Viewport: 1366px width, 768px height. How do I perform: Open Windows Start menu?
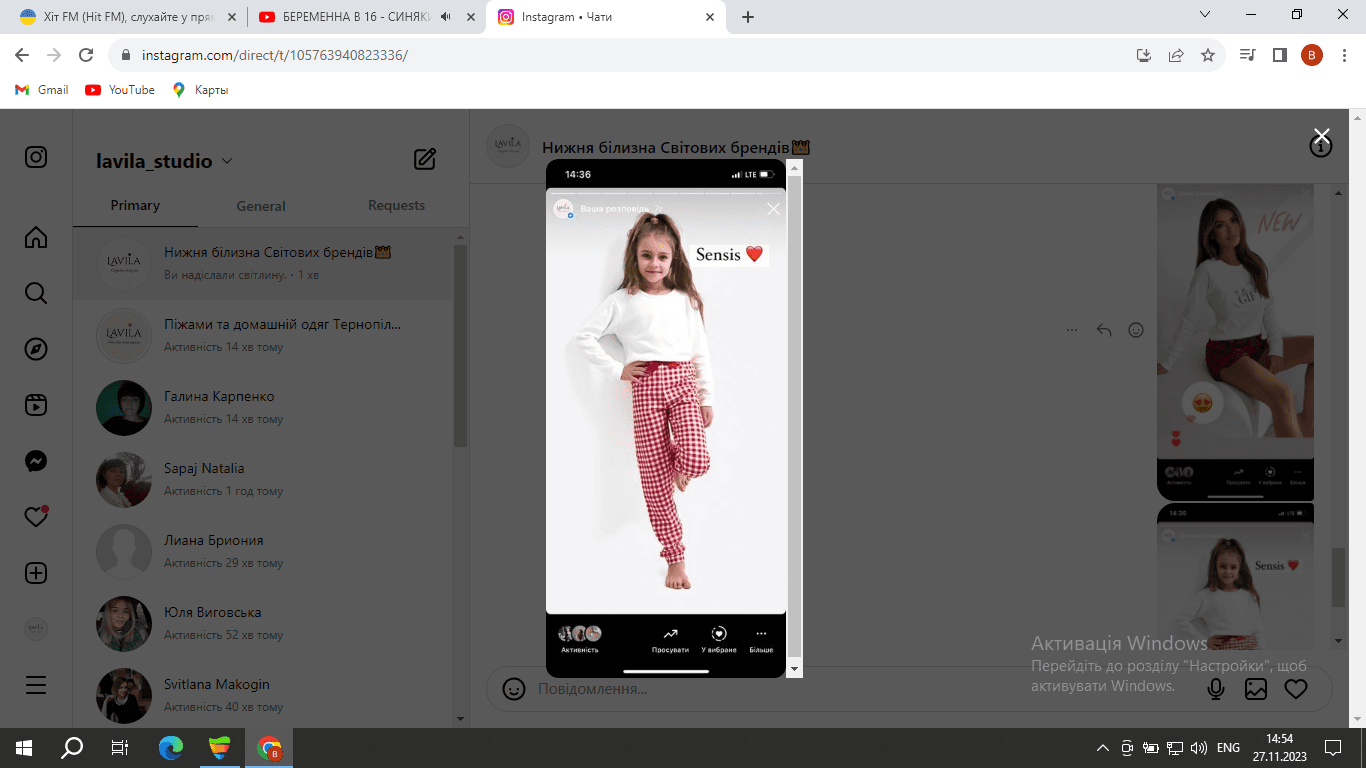(24, 747)
